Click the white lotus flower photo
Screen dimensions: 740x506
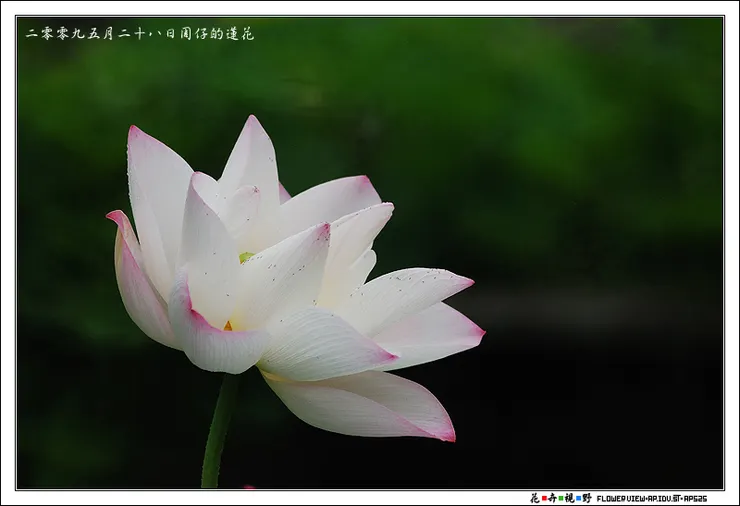[370, 253]
